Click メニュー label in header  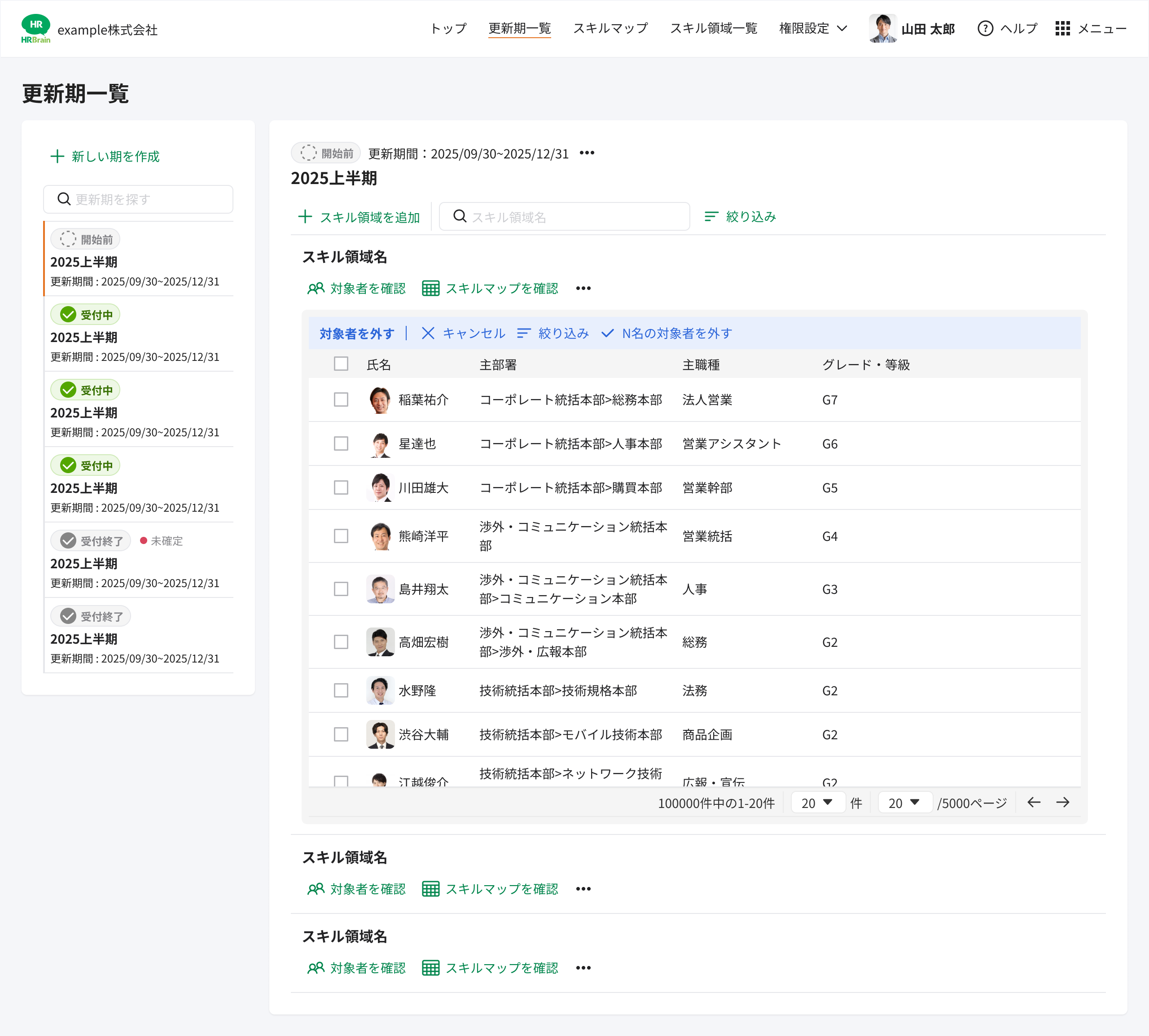click(x=1102, y=28)
